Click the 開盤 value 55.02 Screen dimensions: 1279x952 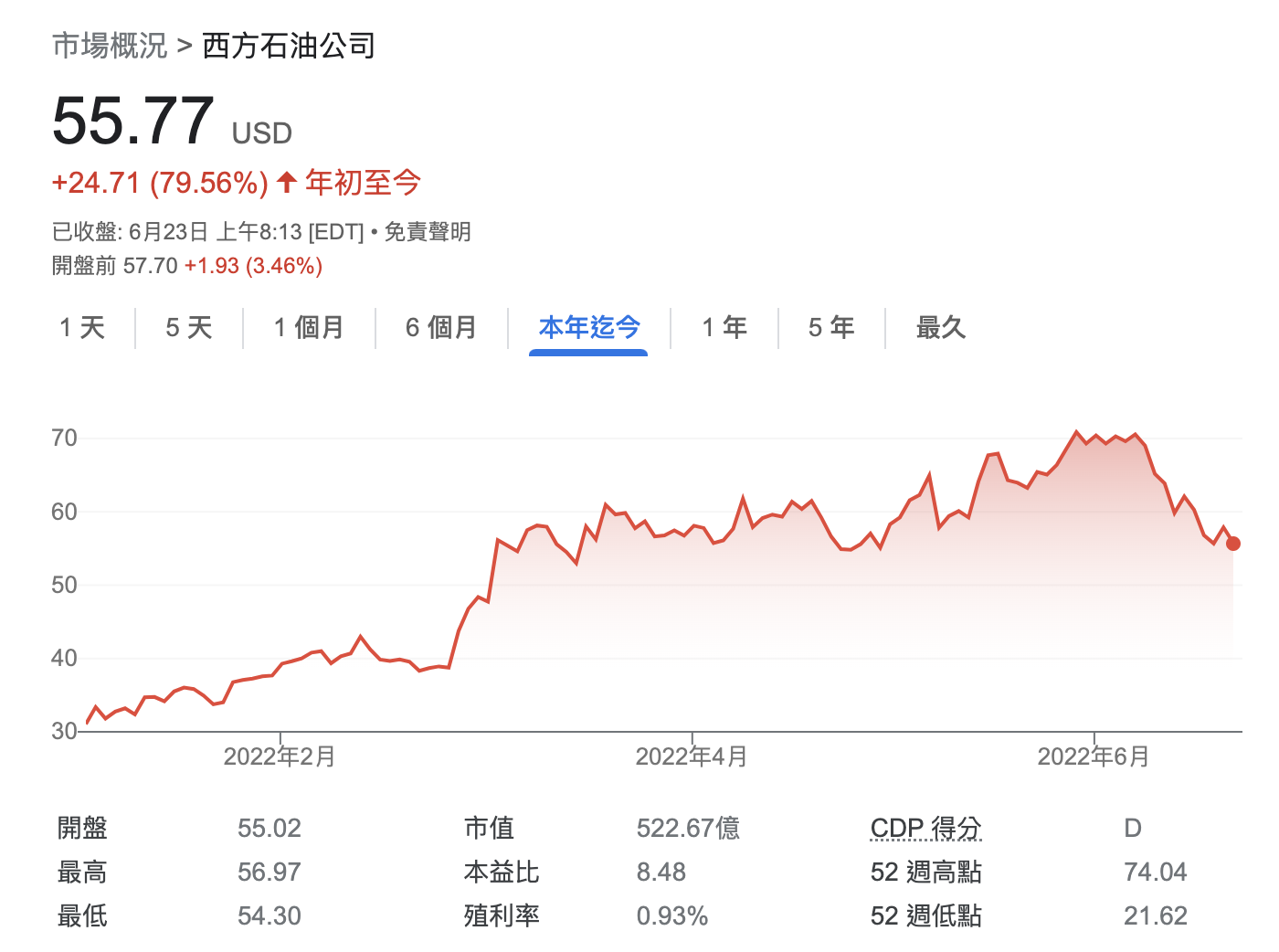click(269, 829)
